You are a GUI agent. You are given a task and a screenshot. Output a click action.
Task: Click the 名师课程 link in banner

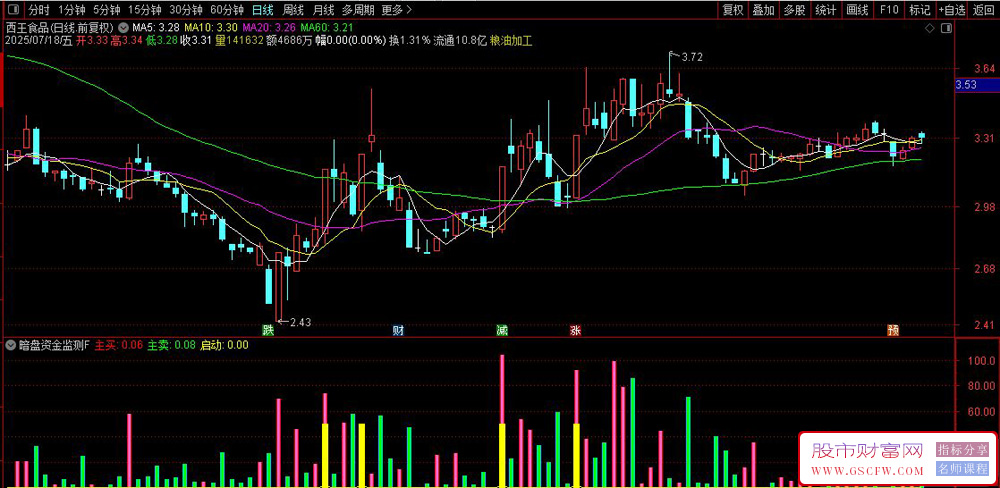click(x=962, y=469)
